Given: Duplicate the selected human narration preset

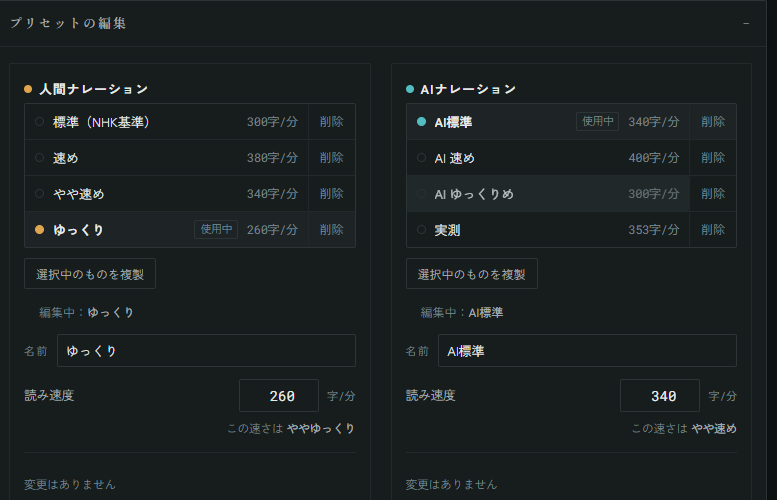Looking at the screenshot, I should click(x=90, y=274).
